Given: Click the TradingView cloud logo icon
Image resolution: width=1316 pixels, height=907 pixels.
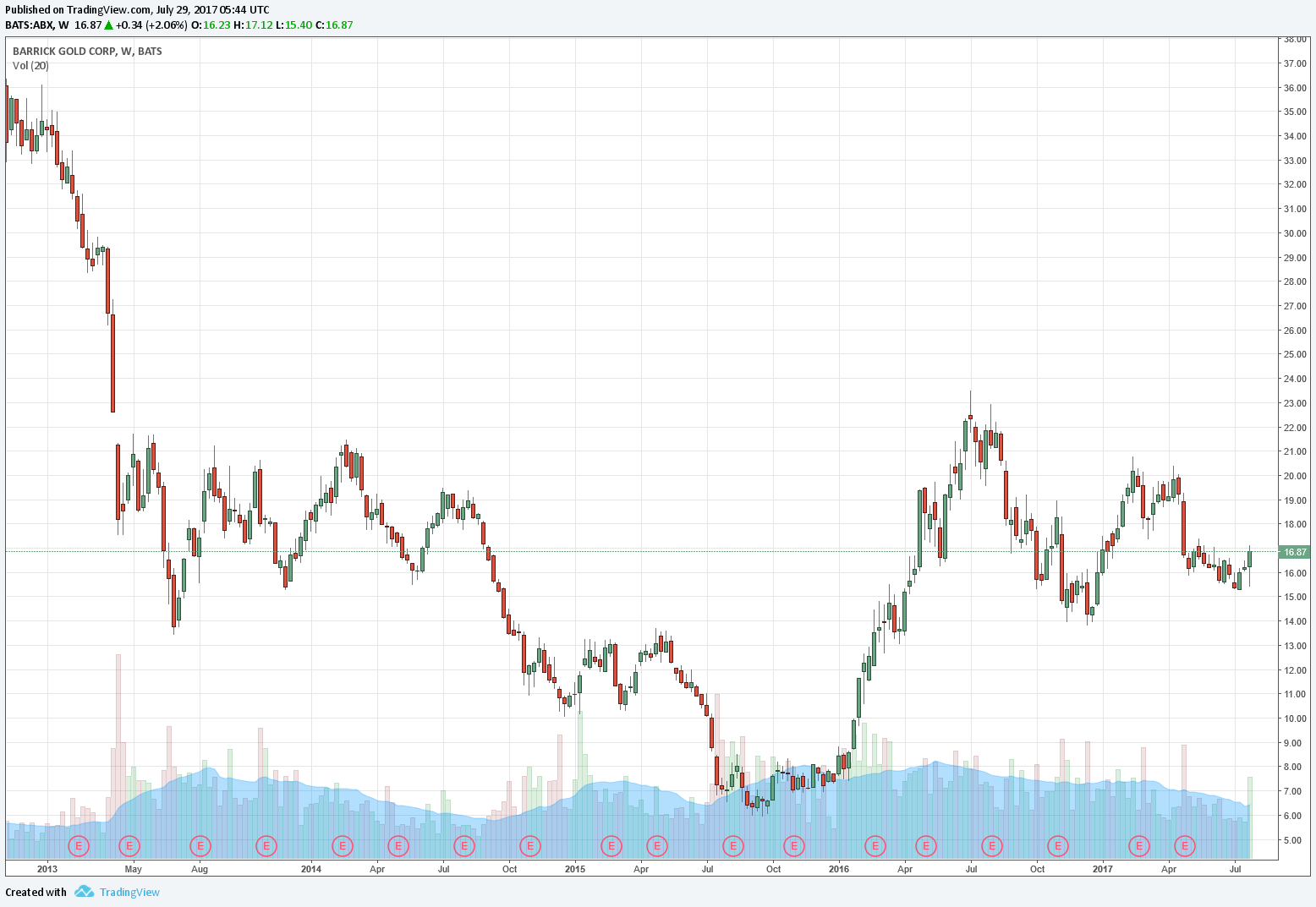Looking at the screenshot, I should tap(83, 892).
